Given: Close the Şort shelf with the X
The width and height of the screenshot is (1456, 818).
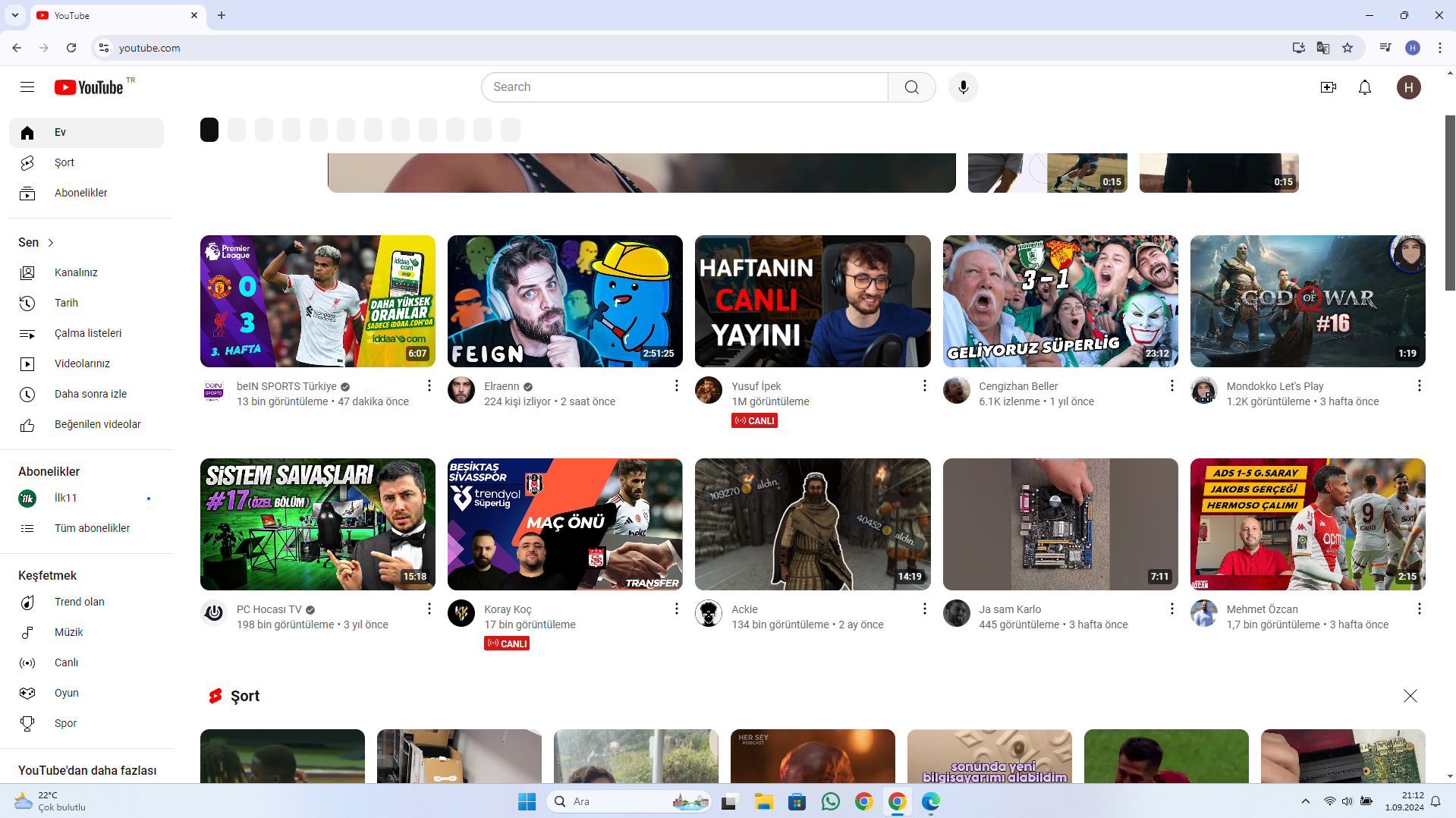Looking at the screenshot, I should (1410, 696).
